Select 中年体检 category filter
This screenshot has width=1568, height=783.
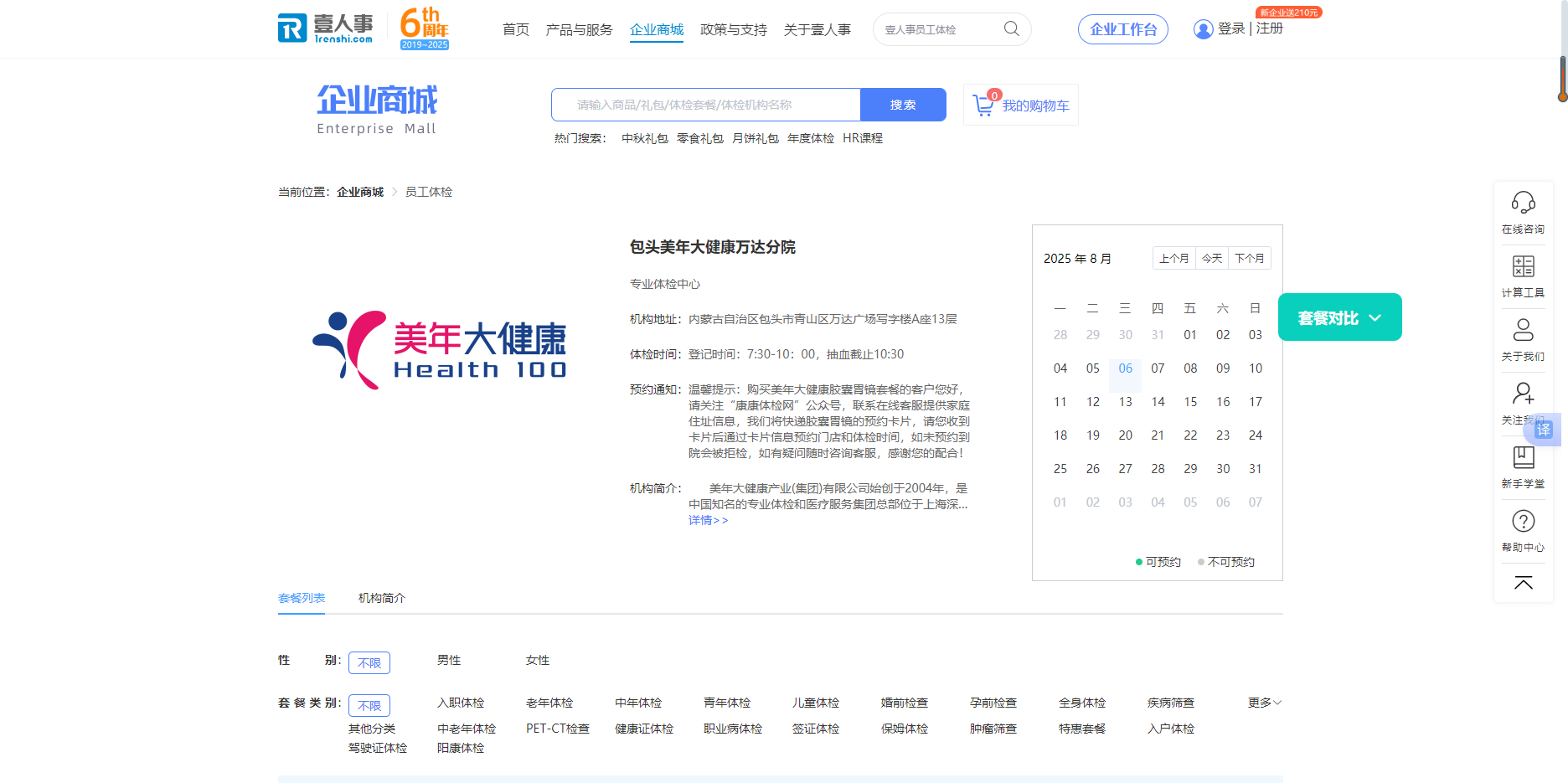pyautogui.click(x=638, y=703)
